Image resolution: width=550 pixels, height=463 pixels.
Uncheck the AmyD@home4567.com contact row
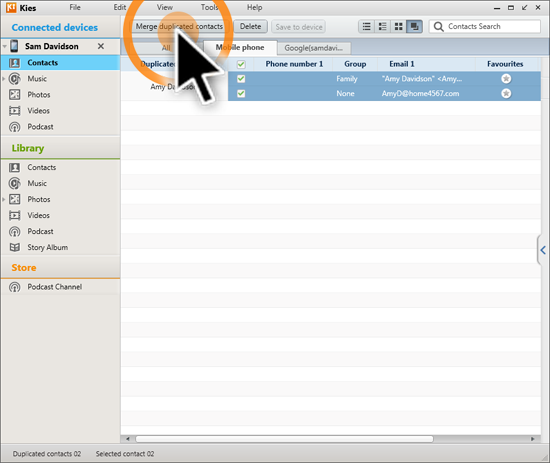[241, 93]
